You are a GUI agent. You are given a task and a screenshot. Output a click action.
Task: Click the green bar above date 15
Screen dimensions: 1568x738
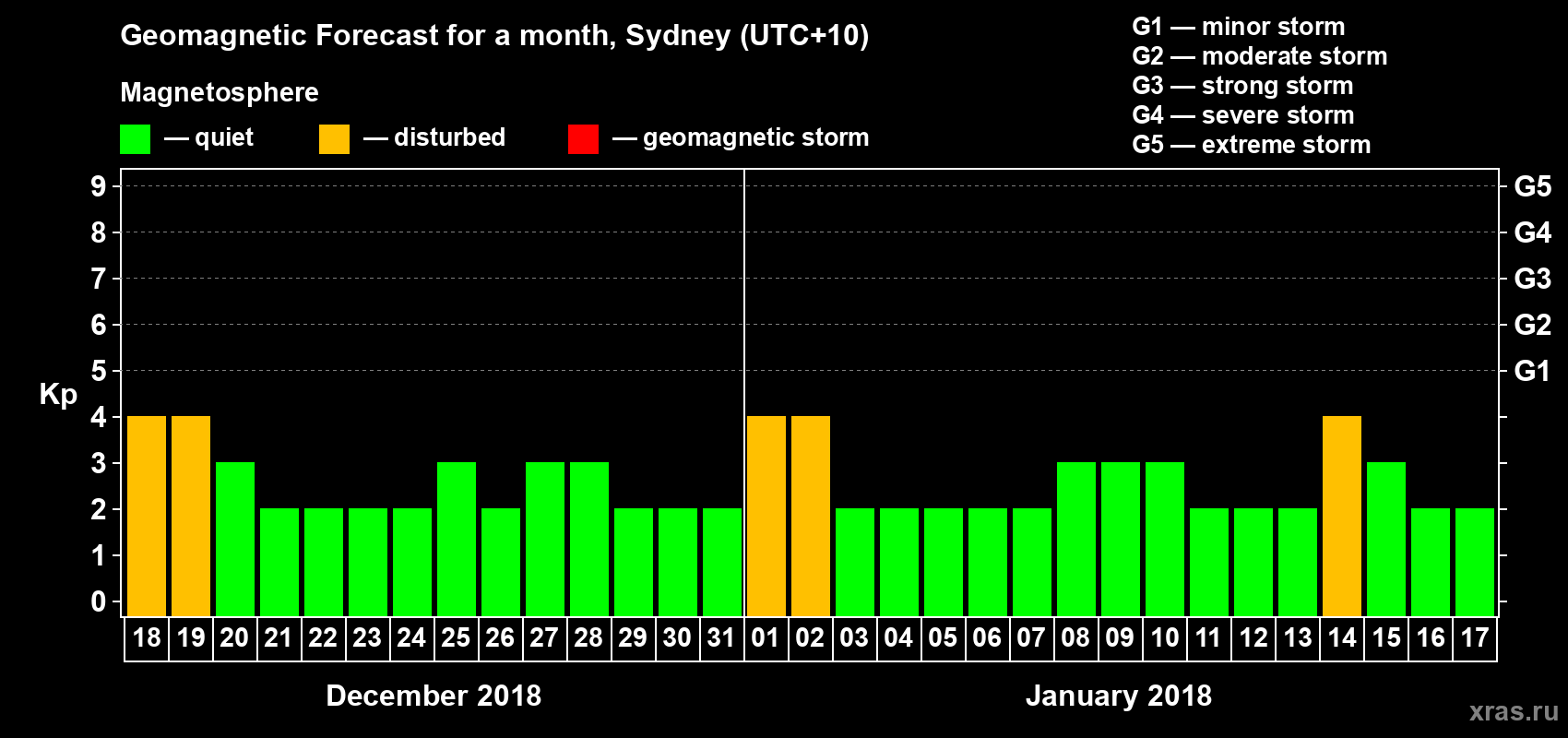[x=1386, y=540]
